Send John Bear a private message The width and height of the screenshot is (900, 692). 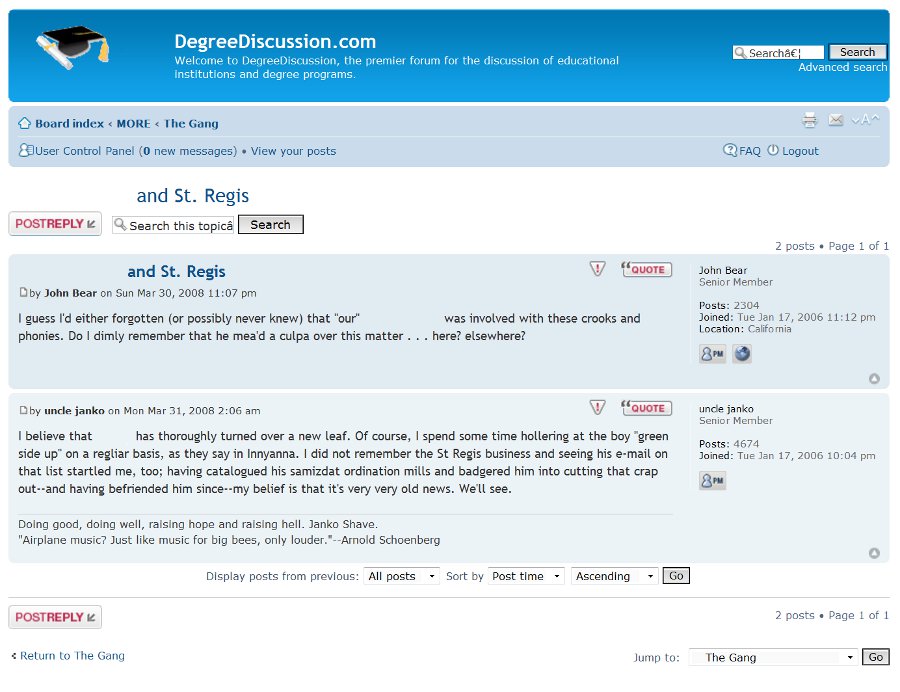[712, 353]
